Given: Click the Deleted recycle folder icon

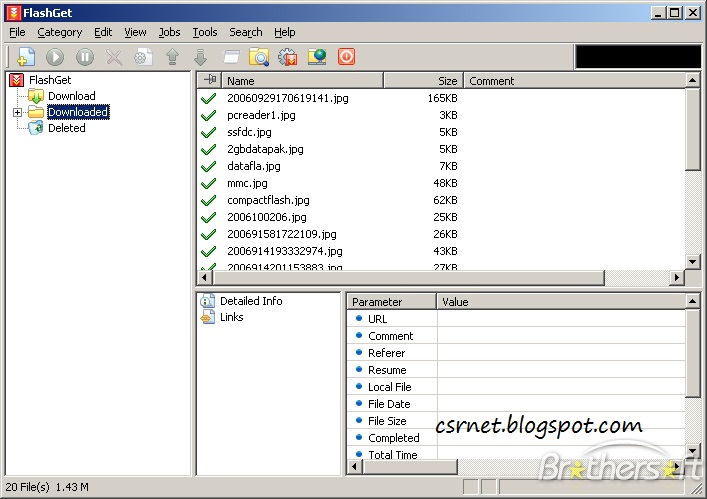Looking at the screenshot, I should click(x=36, y=128).
